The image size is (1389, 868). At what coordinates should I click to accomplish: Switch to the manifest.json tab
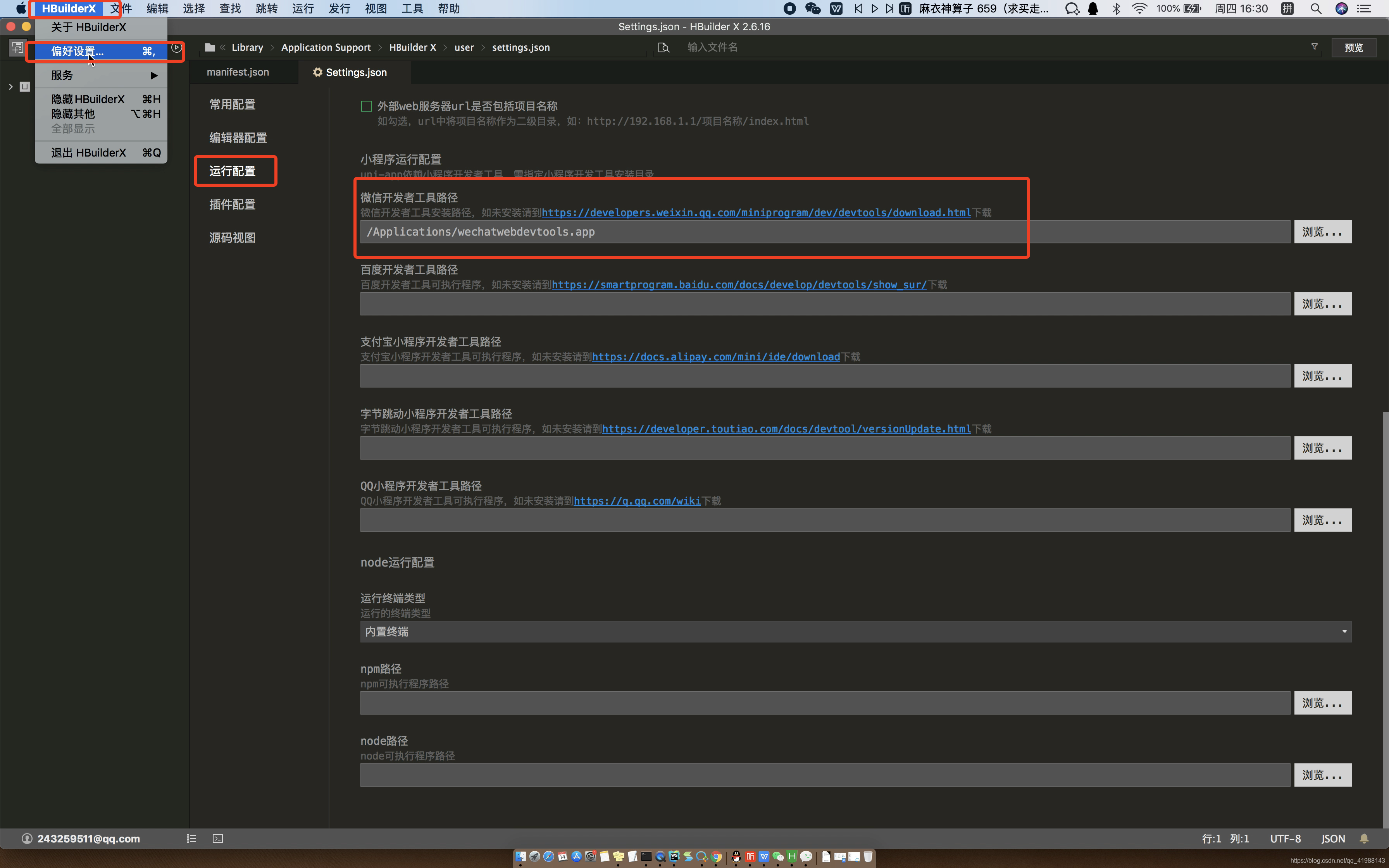coord(238,72)
